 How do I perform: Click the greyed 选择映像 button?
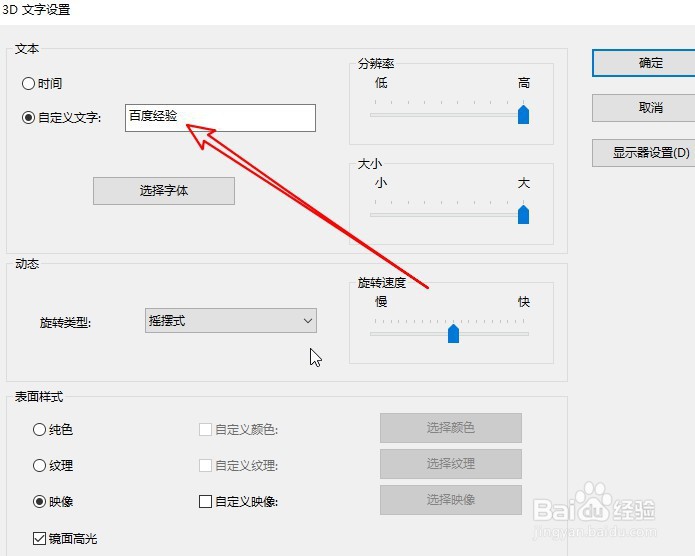(451, 500)
